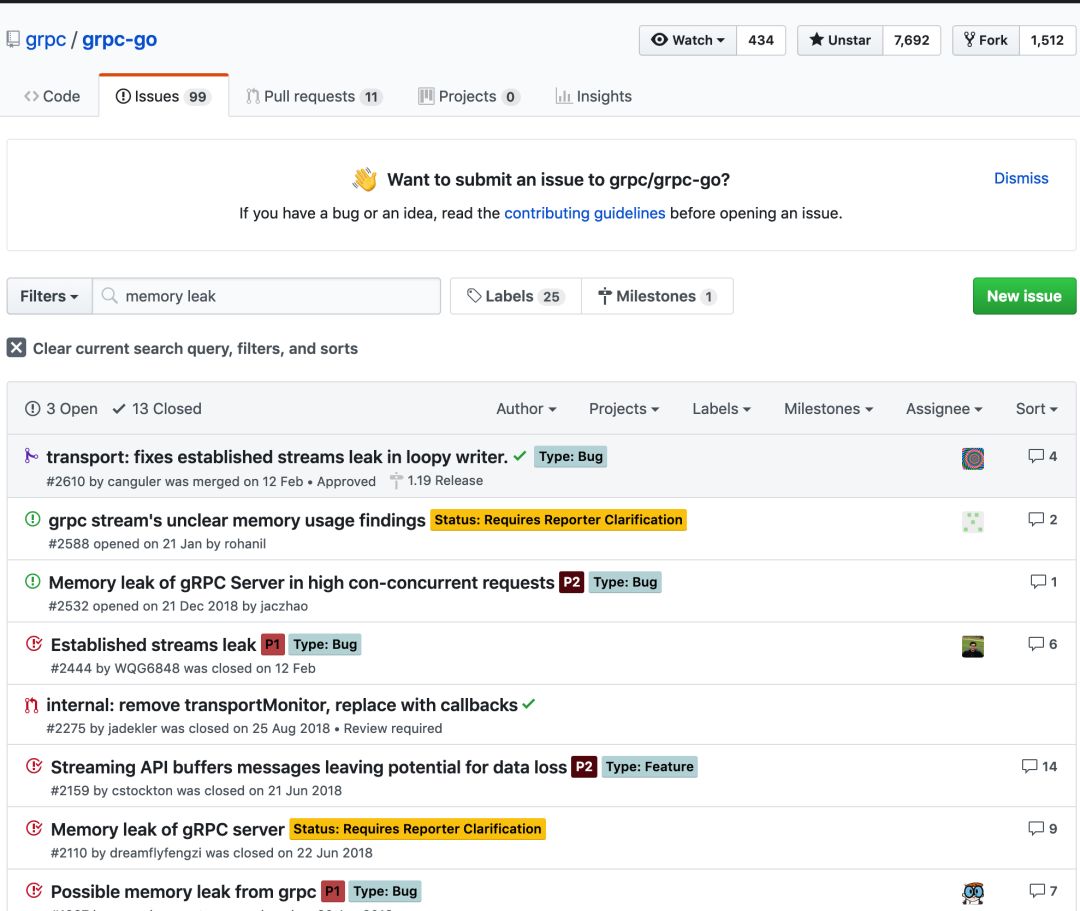Image resolution: width=1080 pixels, height=911 pixels.
Task: Click the canguler author link
Action: point(134,481)
